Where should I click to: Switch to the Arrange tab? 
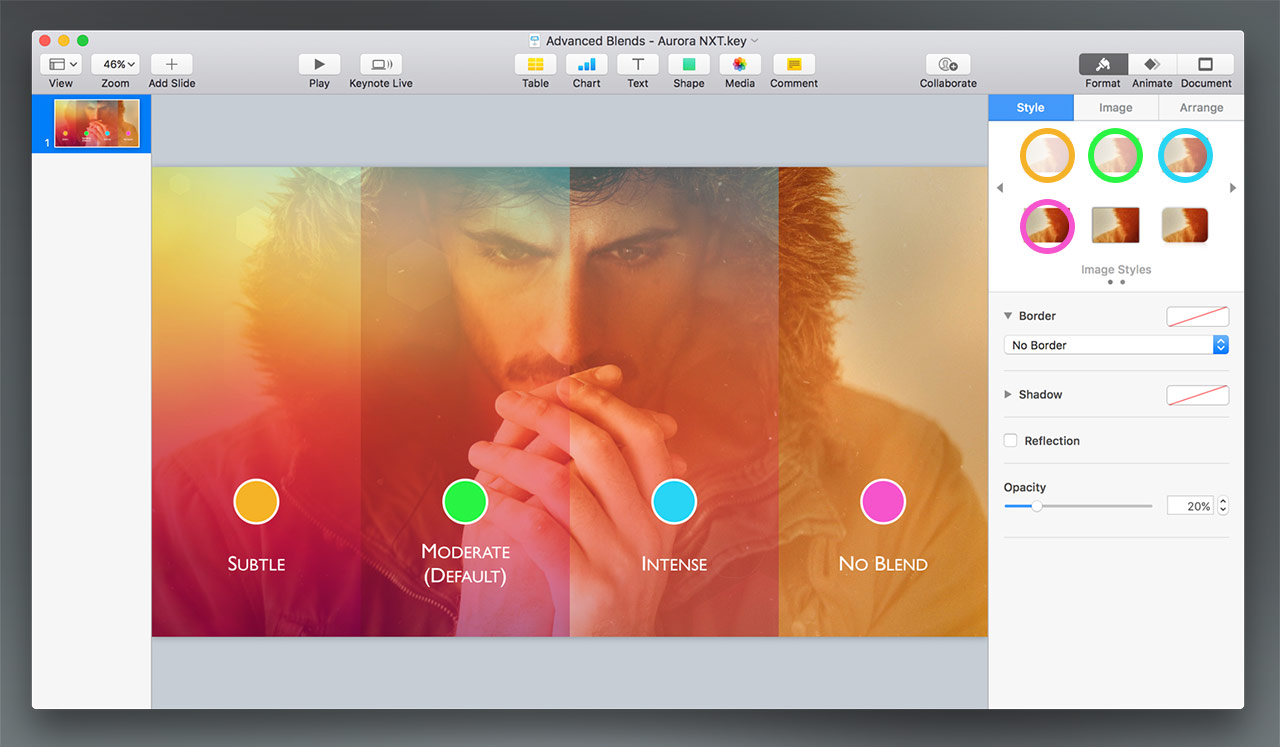click(1201, 108)
